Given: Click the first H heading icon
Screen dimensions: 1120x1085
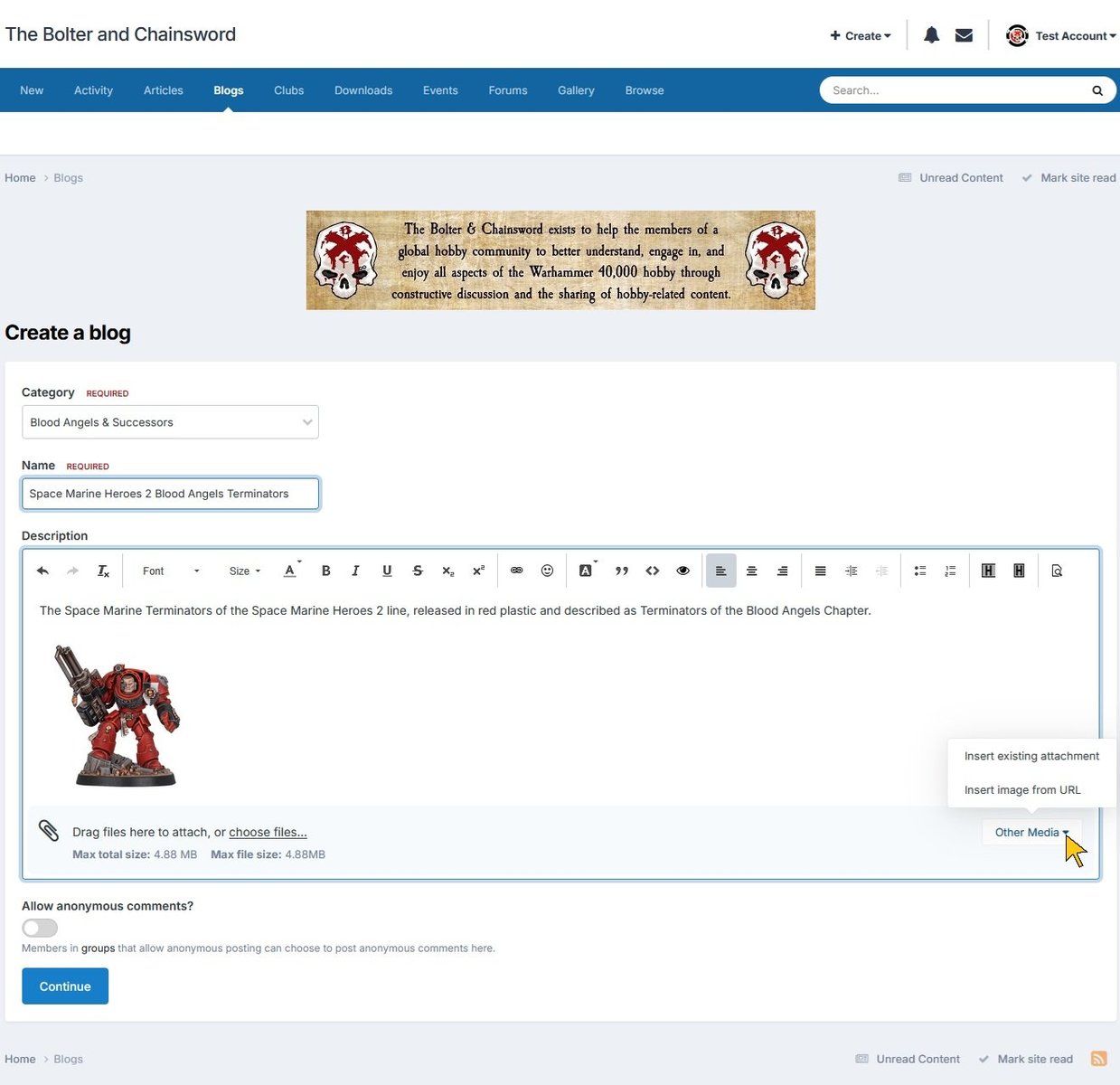Looking at the screenshot, I should 988,571.
